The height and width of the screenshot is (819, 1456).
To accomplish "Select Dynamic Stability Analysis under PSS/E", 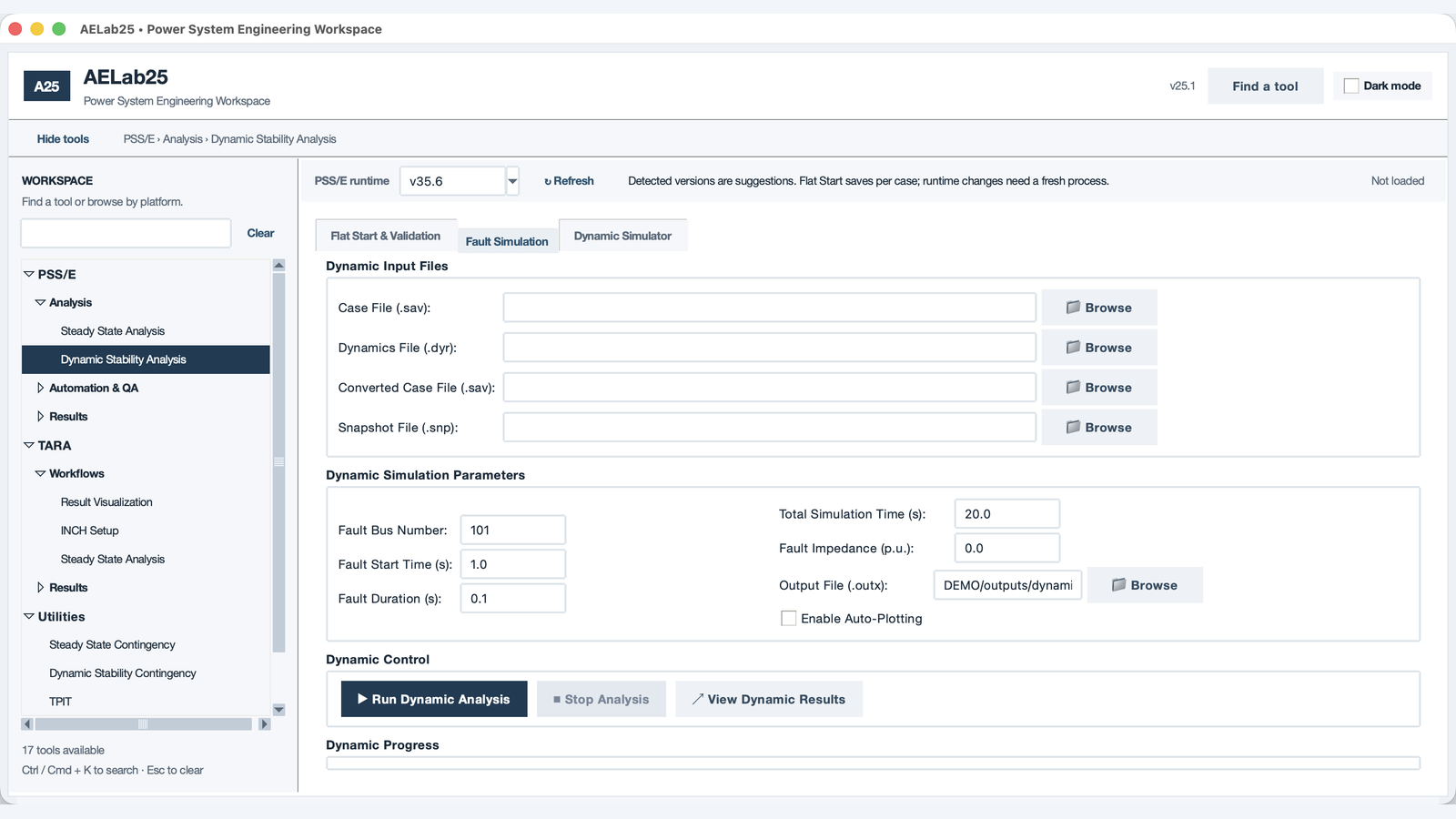I will pos(146,359).
